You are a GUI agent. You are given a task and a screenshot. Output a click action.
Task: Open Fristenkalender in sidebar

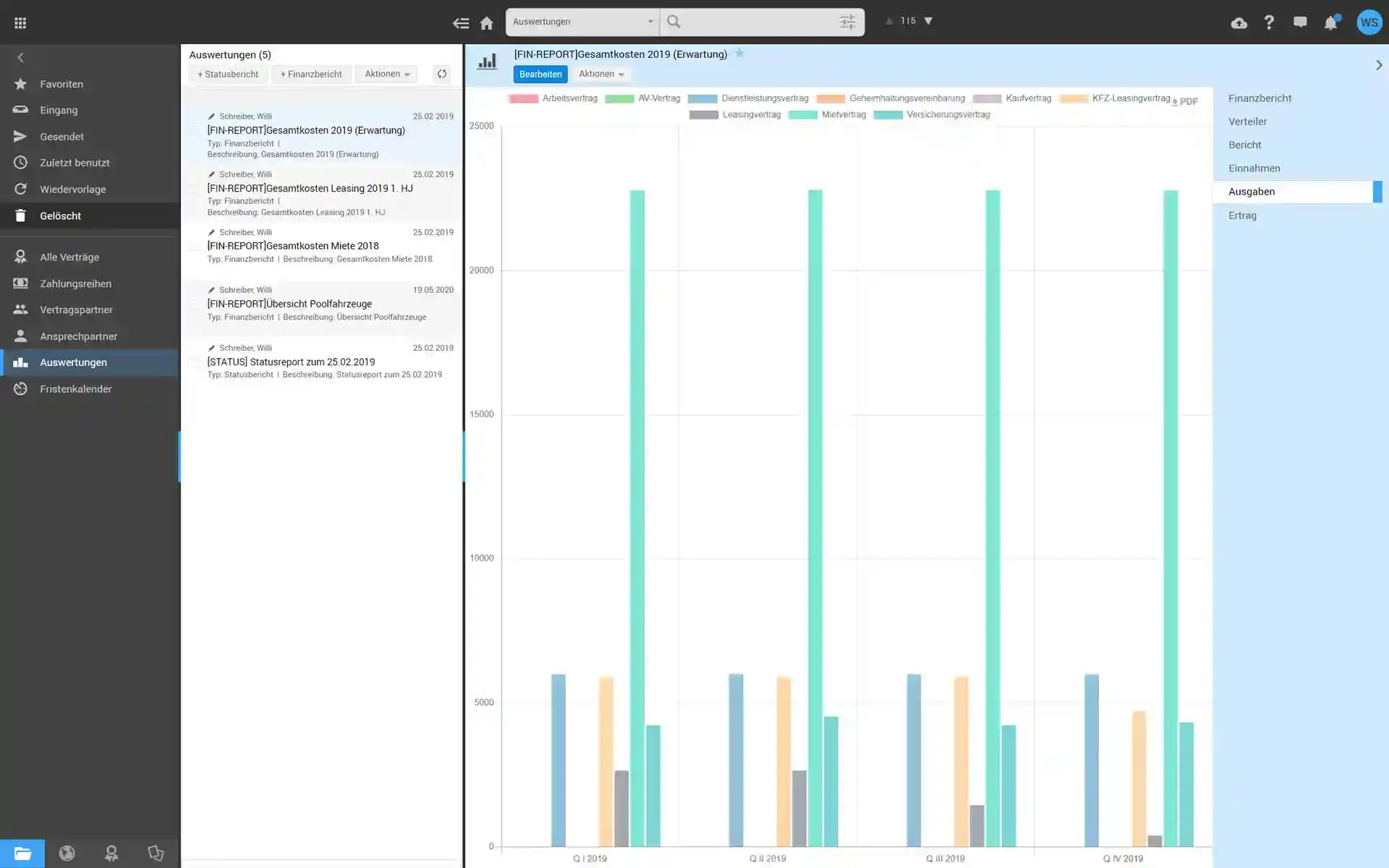click(x=75, y=389)
